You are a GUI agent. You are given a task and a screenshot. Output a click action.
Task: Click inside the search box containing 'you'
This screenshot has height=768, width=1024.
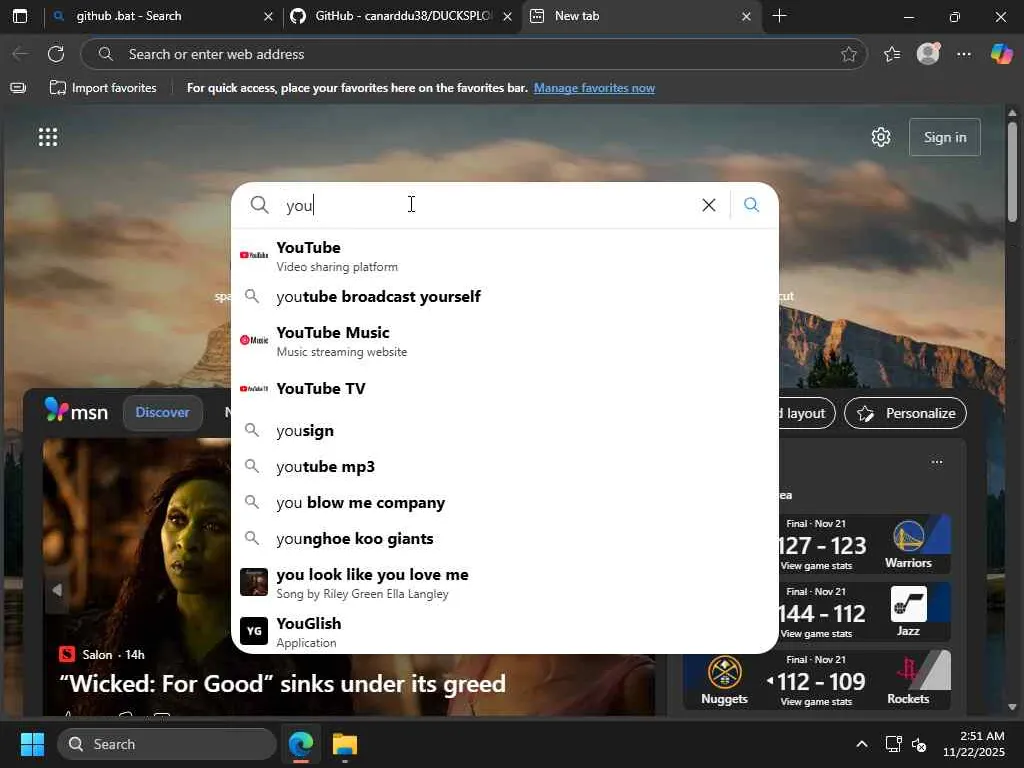[x=483, y=205]
